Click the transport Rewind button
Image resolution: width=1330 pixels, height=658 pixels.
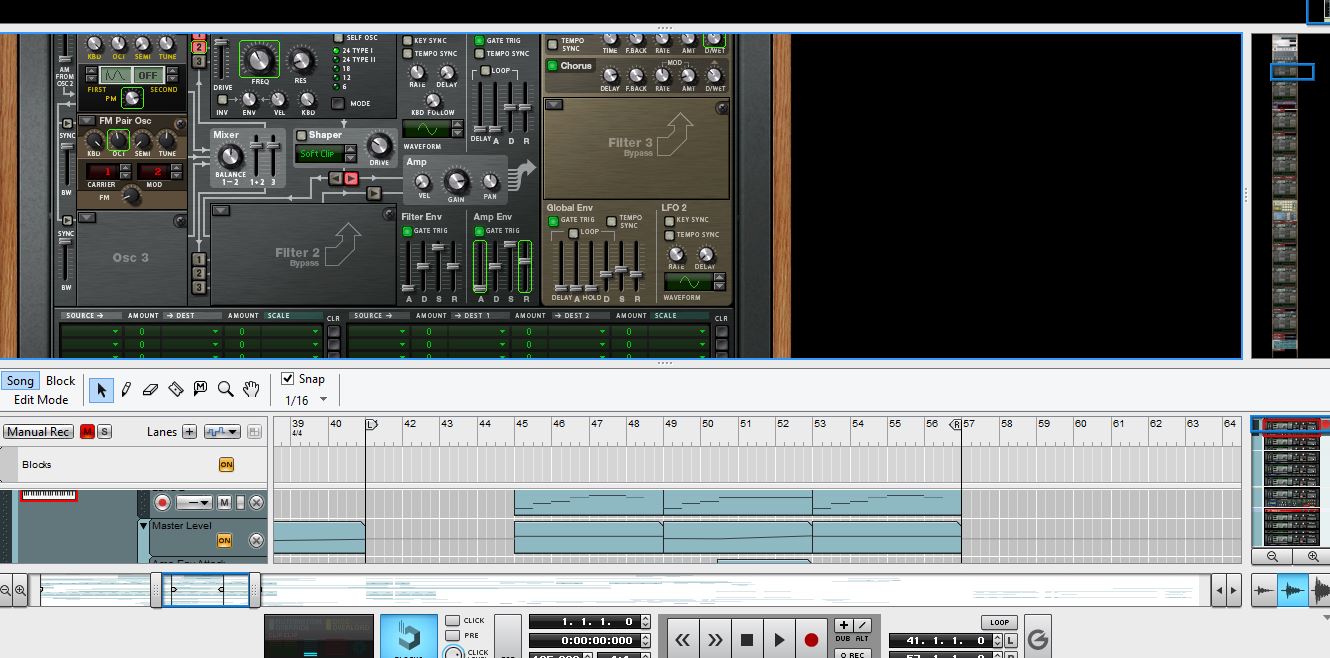(683, 640)
